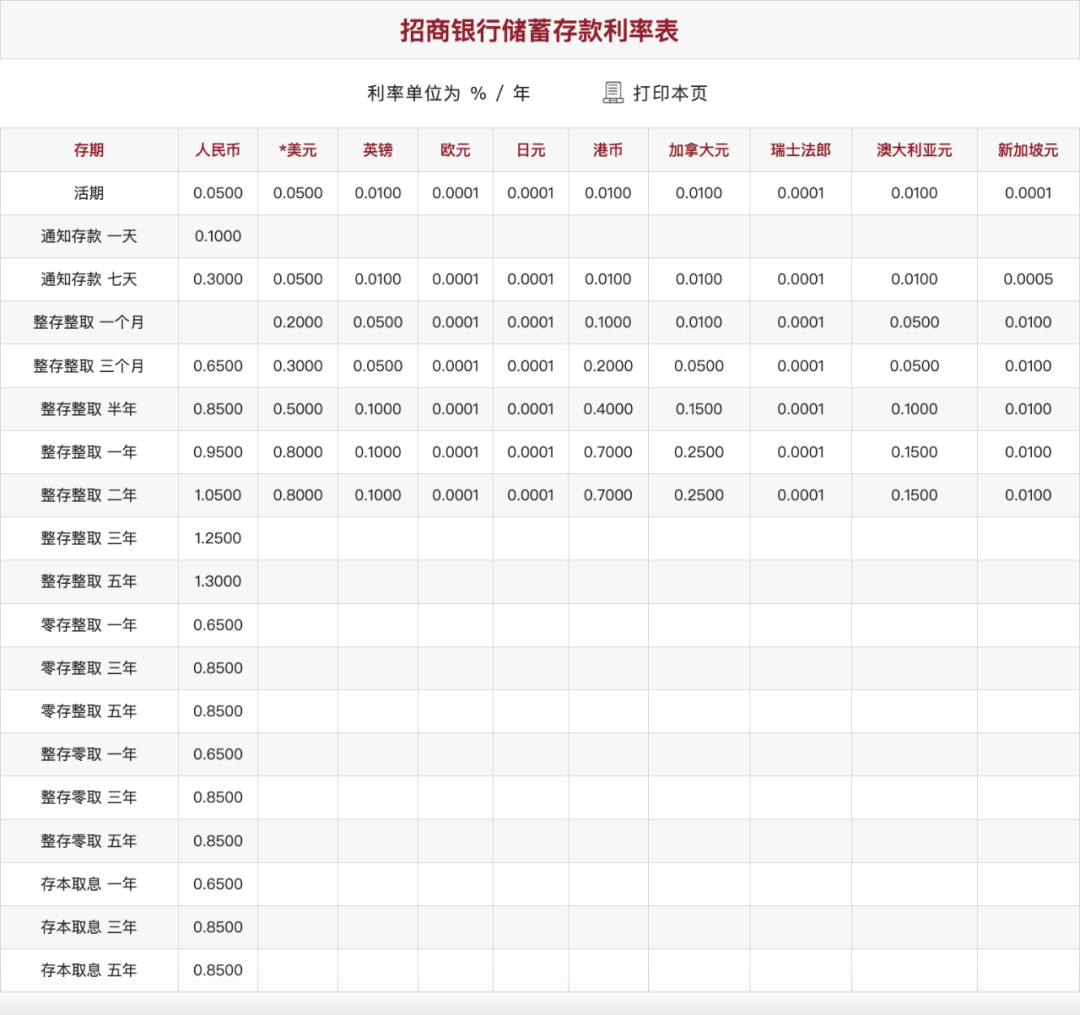Click the 整存整取 一个月 英镑 rate 0.0500
This screenshot has height=1015, width=1080.
(377, 322)
